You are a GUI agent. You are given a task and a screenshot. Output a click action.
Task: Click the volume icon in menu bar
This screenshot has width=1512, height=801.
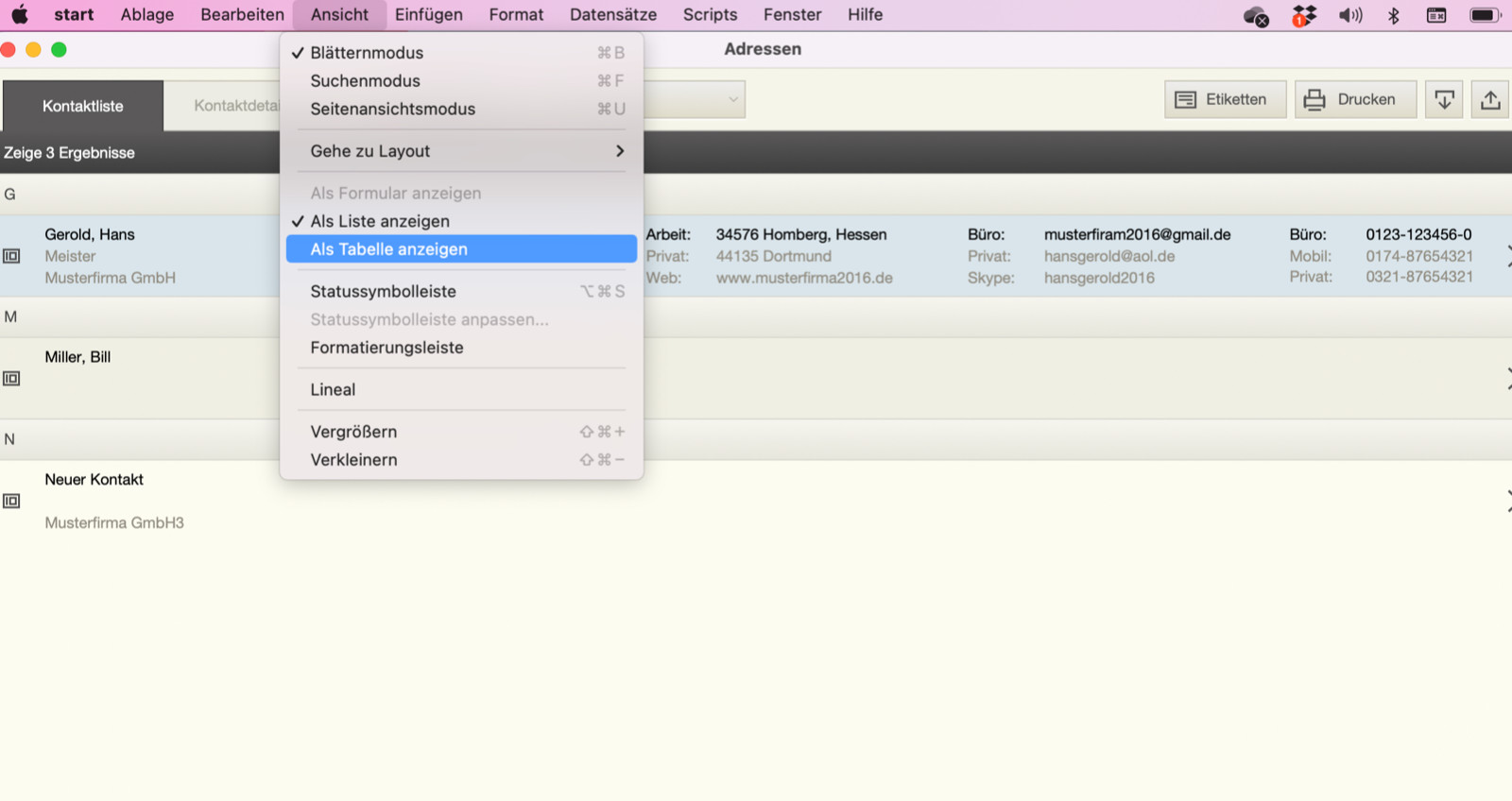1350,15
